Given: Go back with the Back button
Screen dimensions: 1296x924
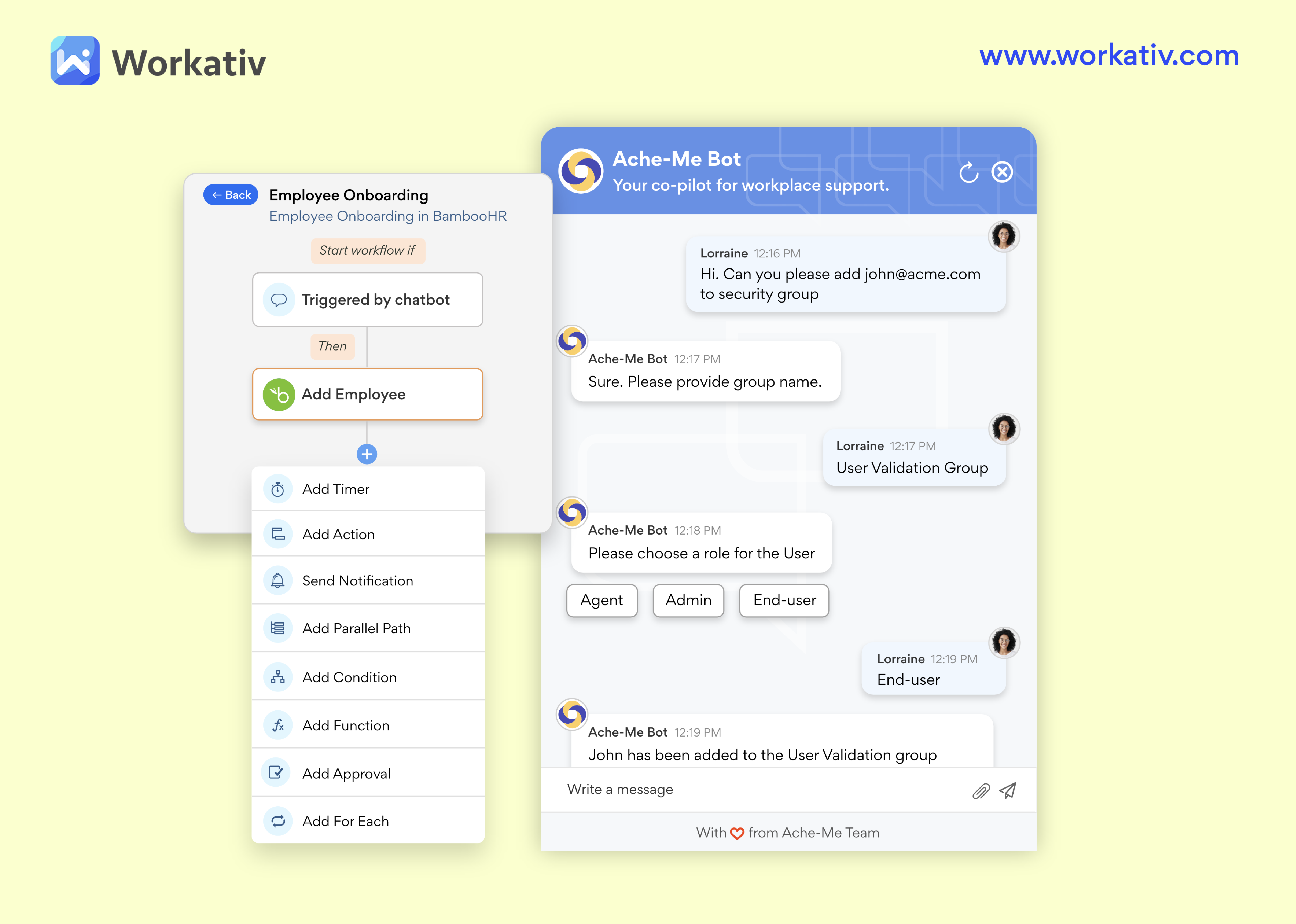Looking at the screenshot, I should click(x=231, y=195).
